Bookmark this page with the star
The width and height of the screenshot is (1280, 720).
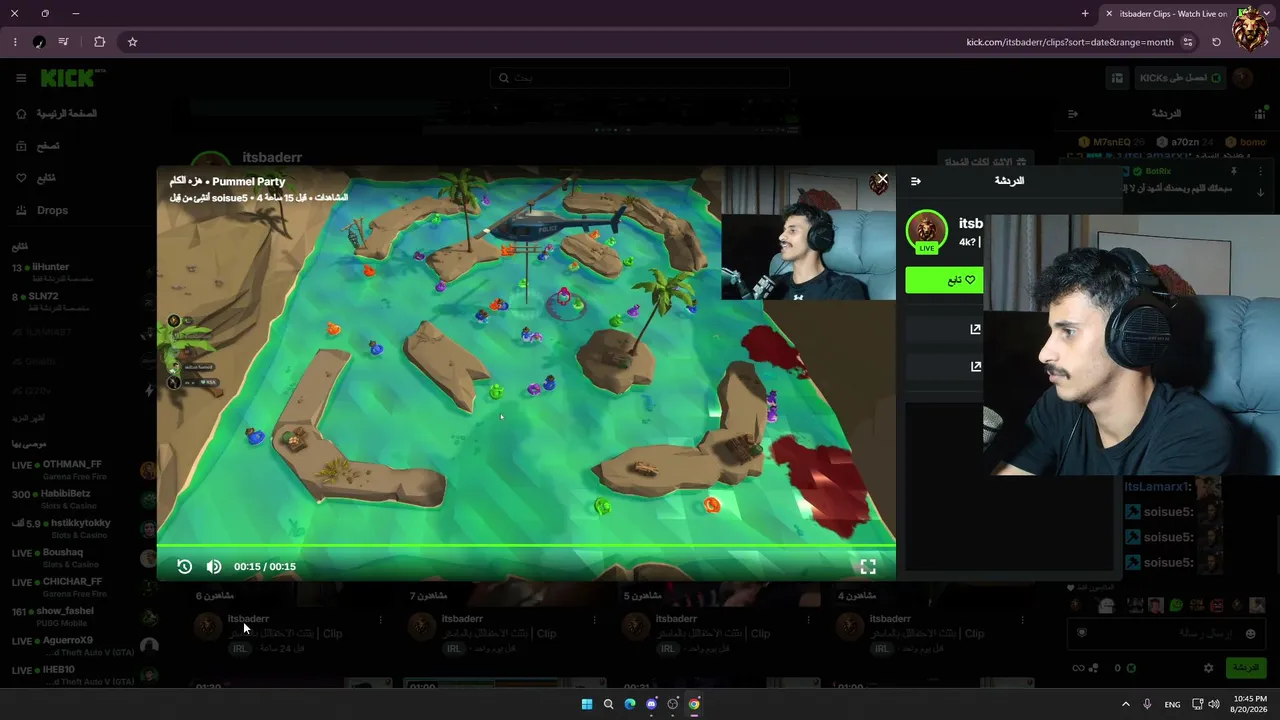(x=132, y=42)
